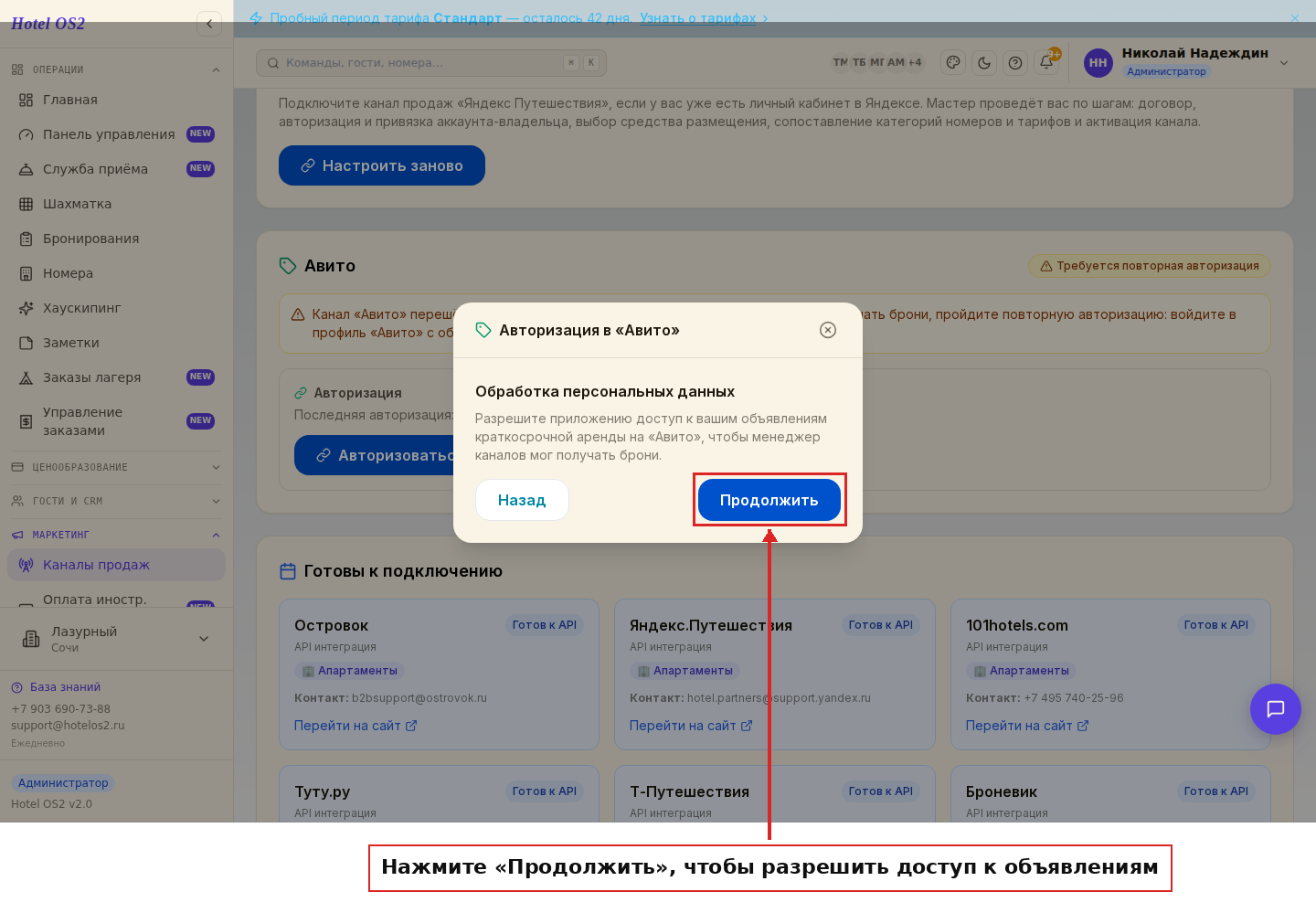The image size is (1316, 913).
Task: Go to Служба приёма
Action: [116, 169]
